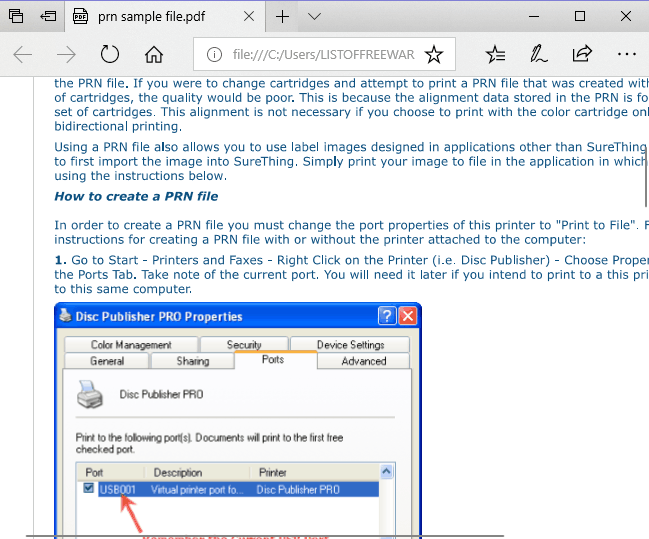Click the page vertical scrollbar thumb
Screen dimensions: 649x539
coord(646,176)
